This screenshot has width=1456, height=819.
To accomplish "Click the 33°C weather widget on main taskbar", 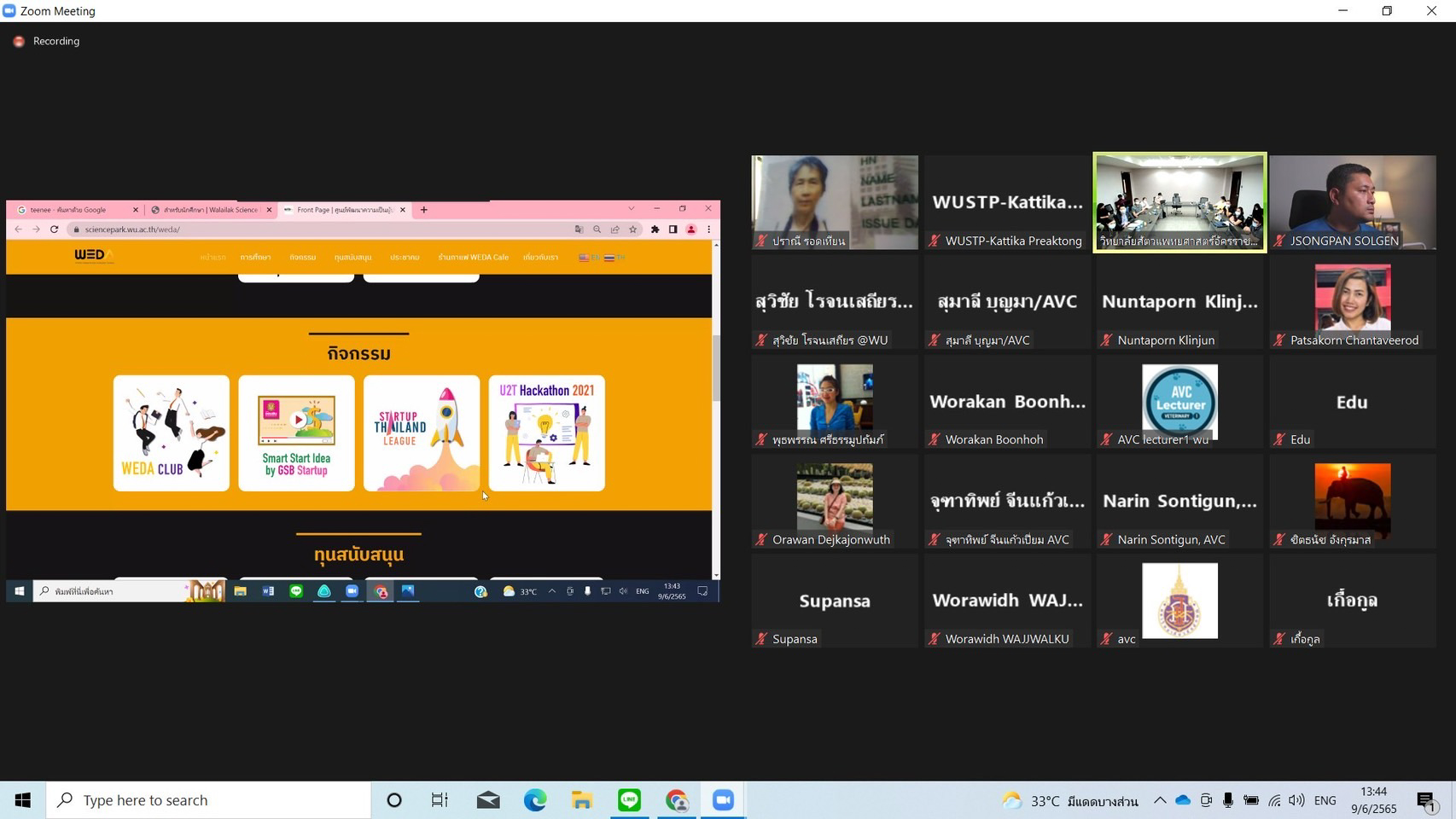I will click(1070, 800).
